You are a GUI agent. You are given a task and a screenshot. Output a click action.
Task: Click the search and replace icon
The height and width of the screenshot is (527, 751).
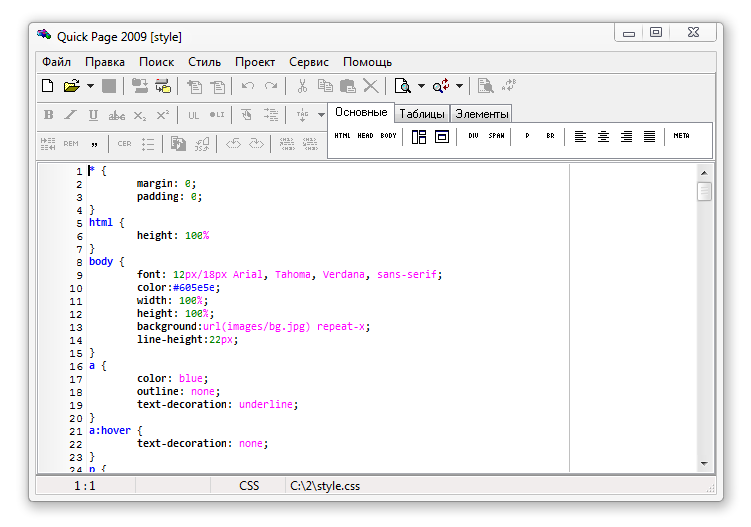tap(441, 86)
